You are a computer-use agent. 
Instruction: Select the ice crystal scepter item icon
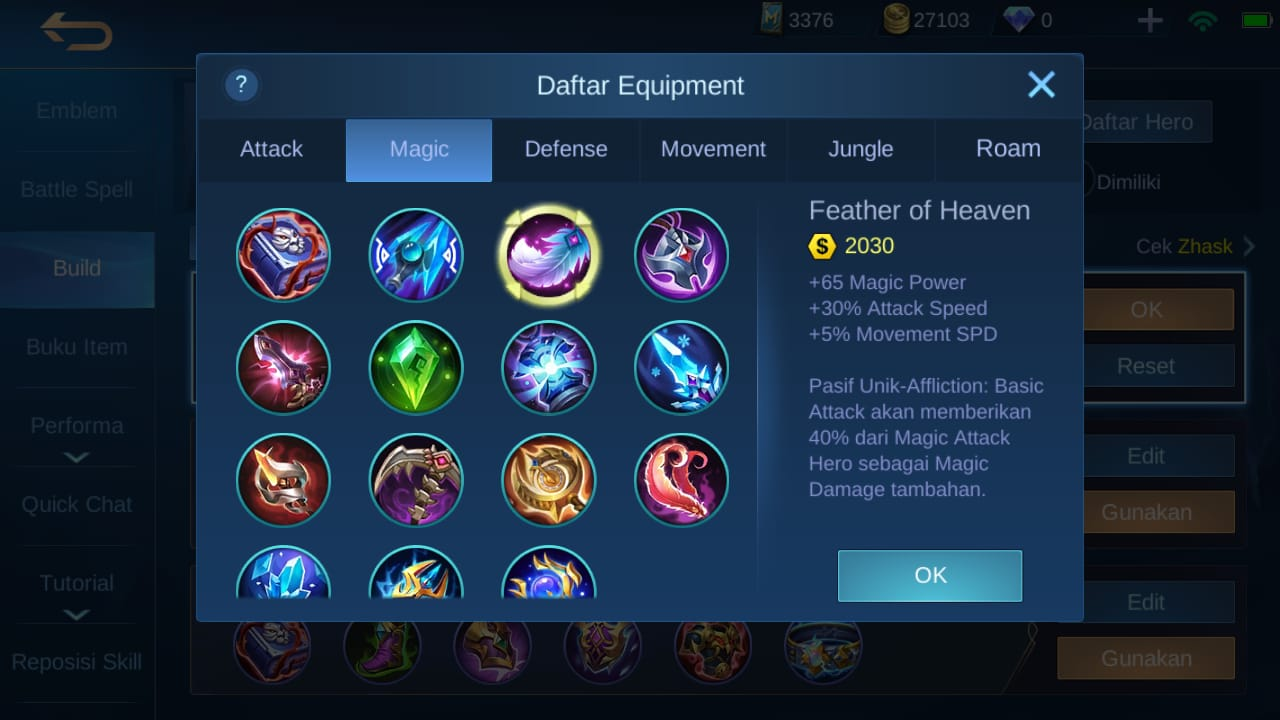(x=681, y=367)
